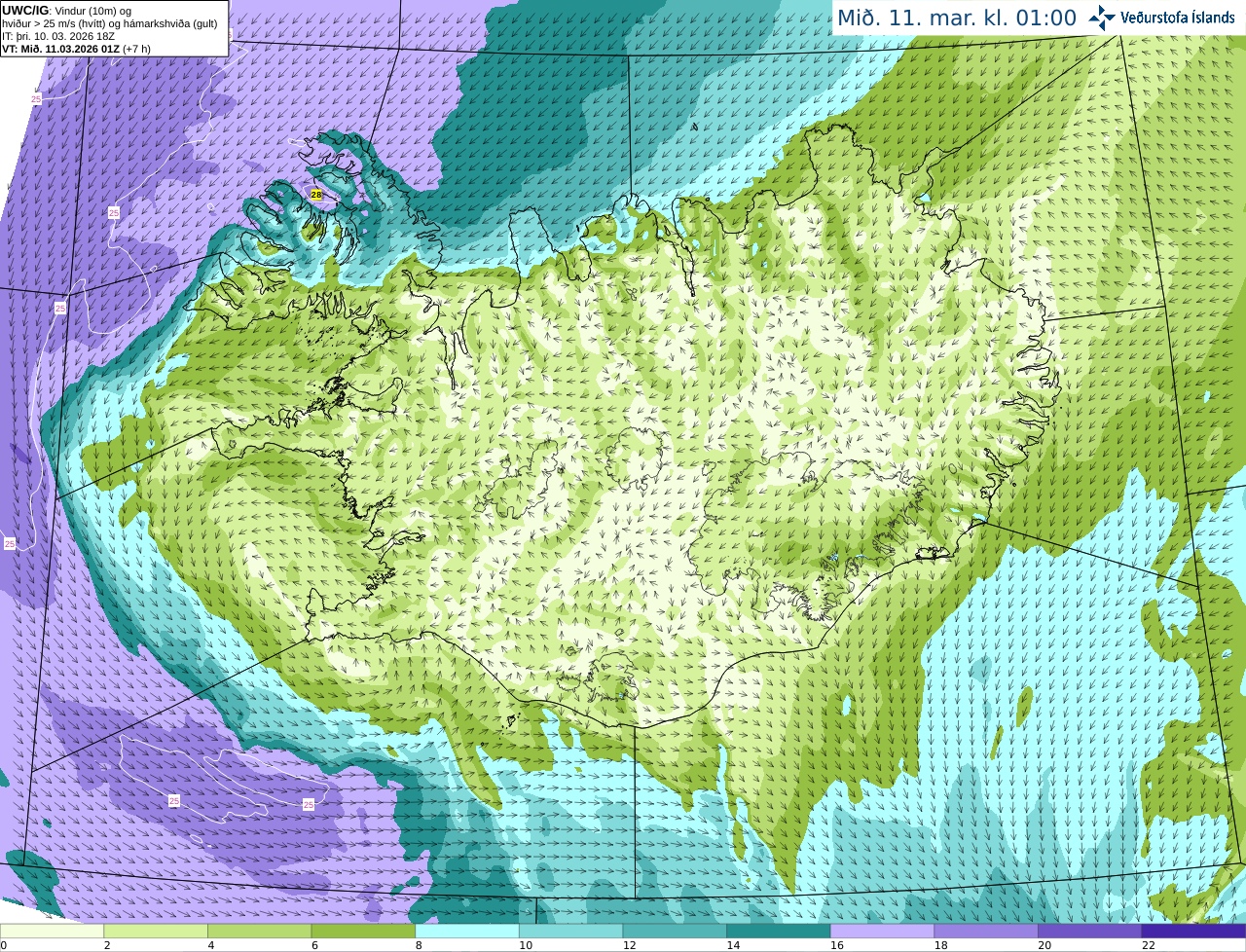
Task: Click the 'Mið. 11. mar. kl. 01:00' title
Action: [957, 18]
